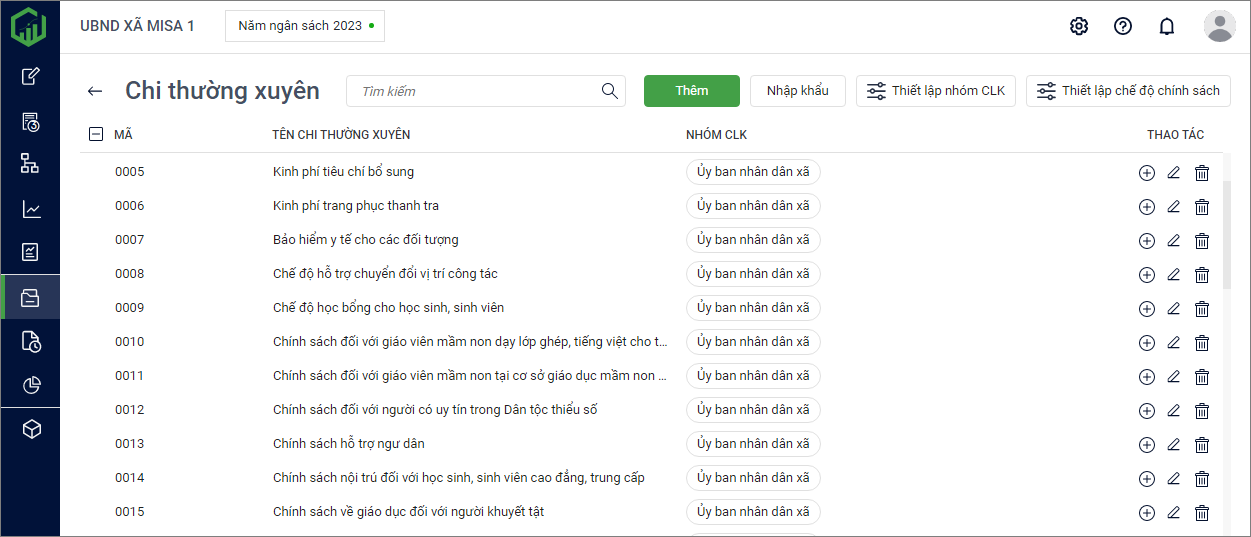Open the help question mark icon

pos(1123,26)
